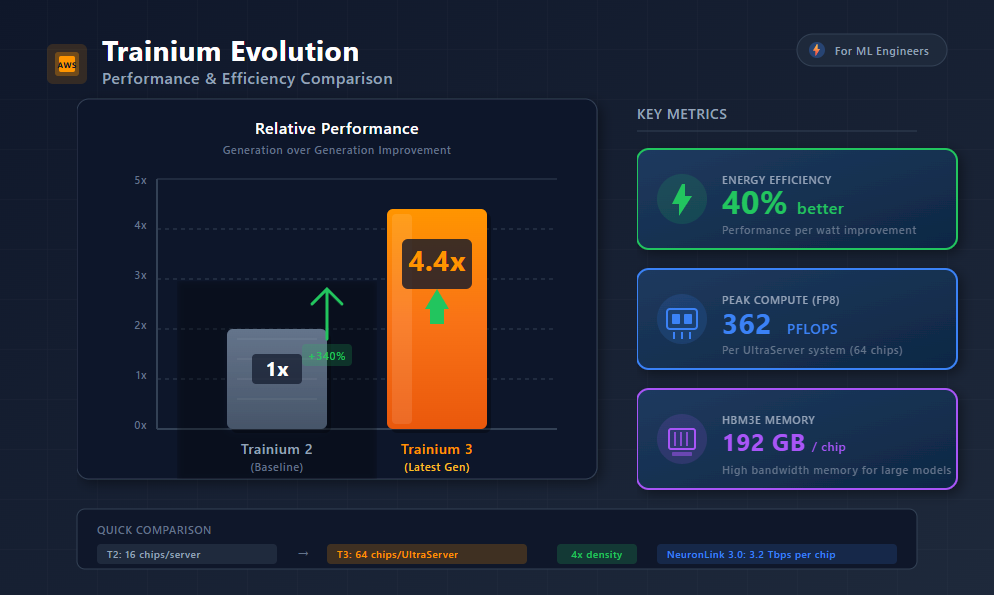Image resolution: width=994 pixels, height=595 pixels.
Task: Click the Trainium 3 axis label
Action: click(437, 449)
